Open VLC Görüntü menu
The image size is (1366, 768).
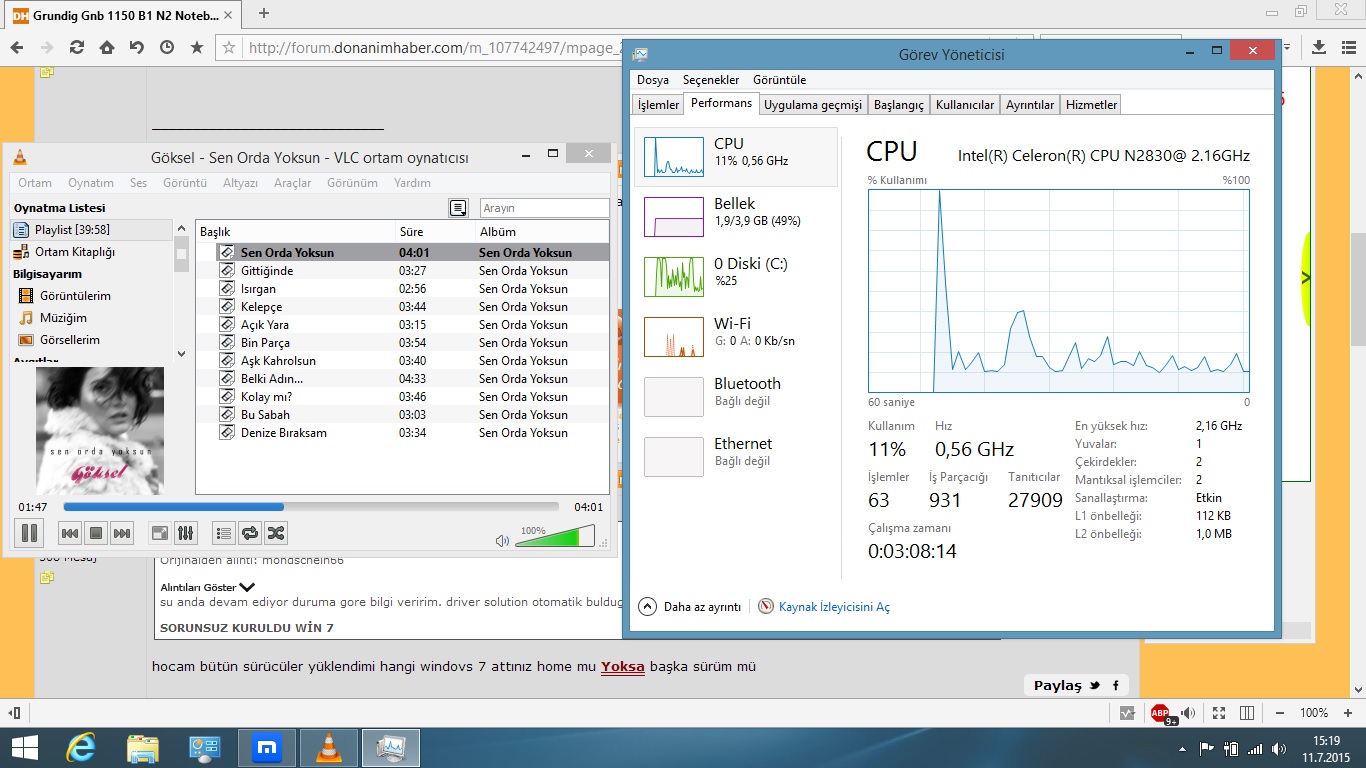[185, 183]
